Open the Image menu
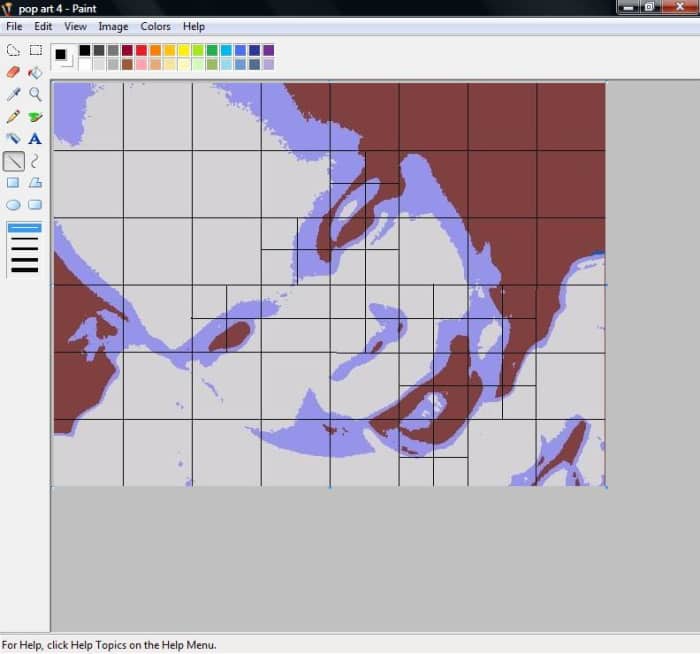 tap(113, 27)
